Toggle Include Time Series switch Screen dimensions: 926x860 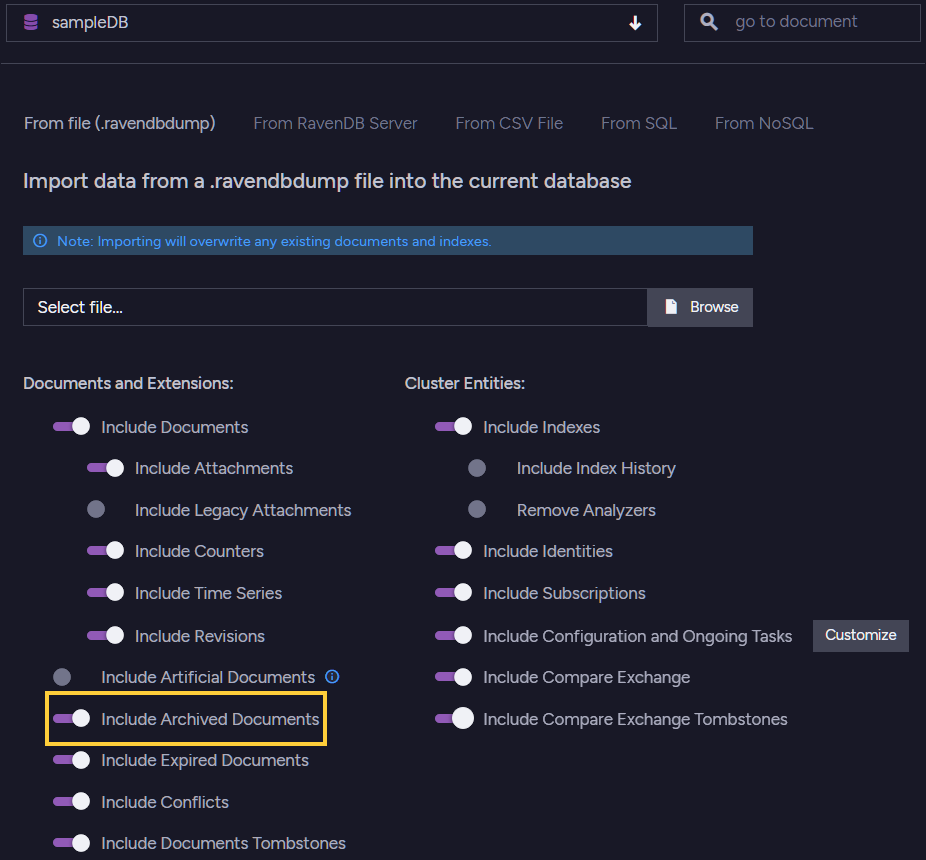105,592
